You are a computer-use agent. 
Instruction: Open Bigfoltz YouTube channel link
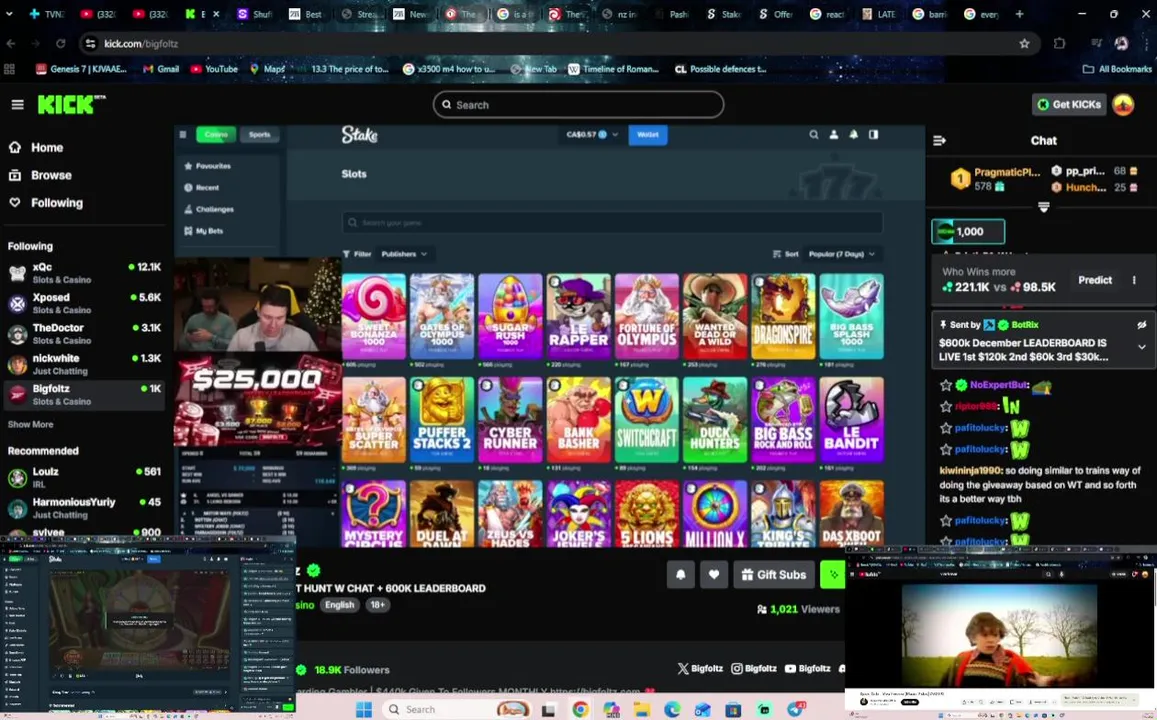[x=807, y=668]
